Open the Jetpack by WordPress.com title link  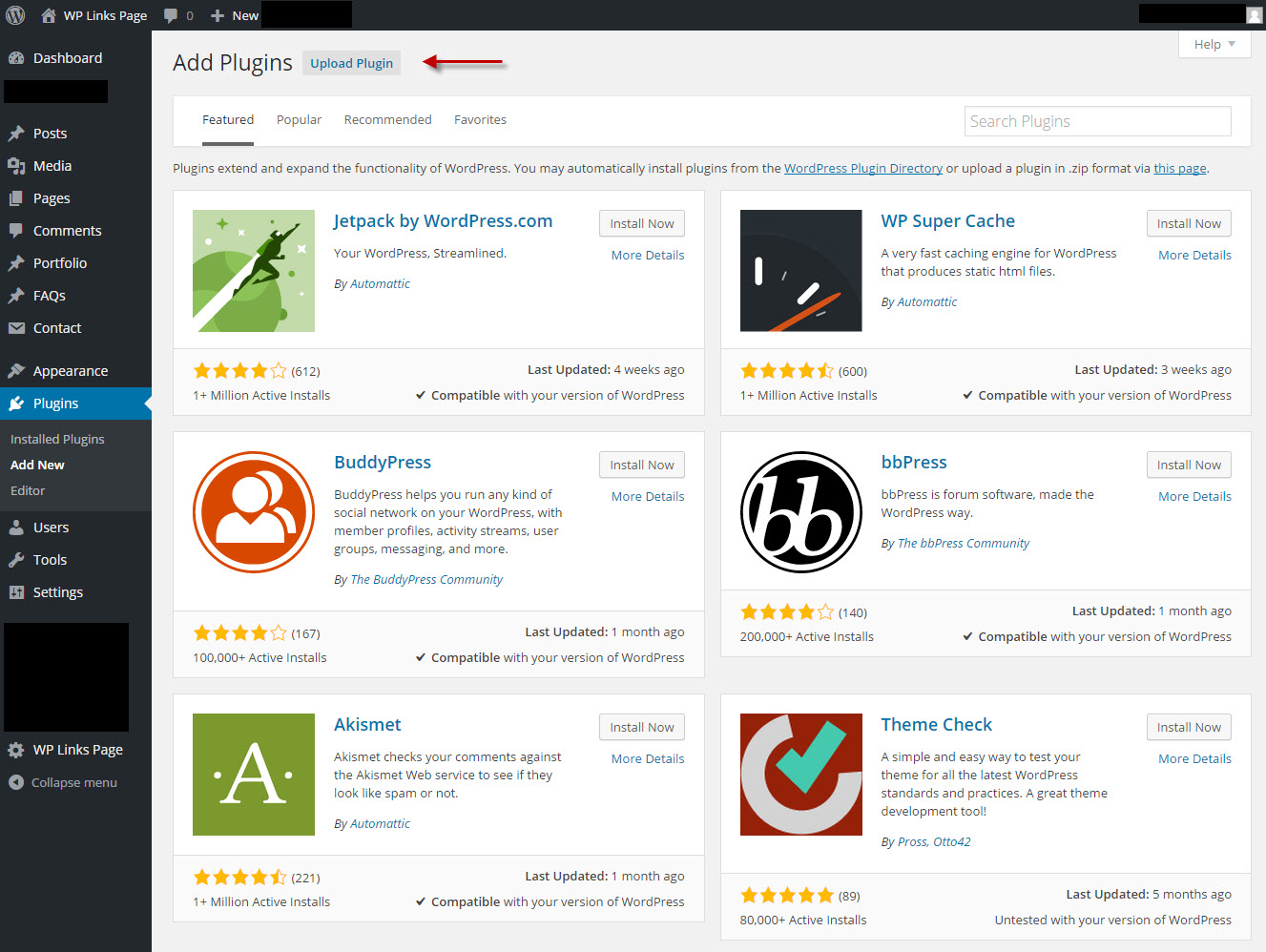pos(443,220)
